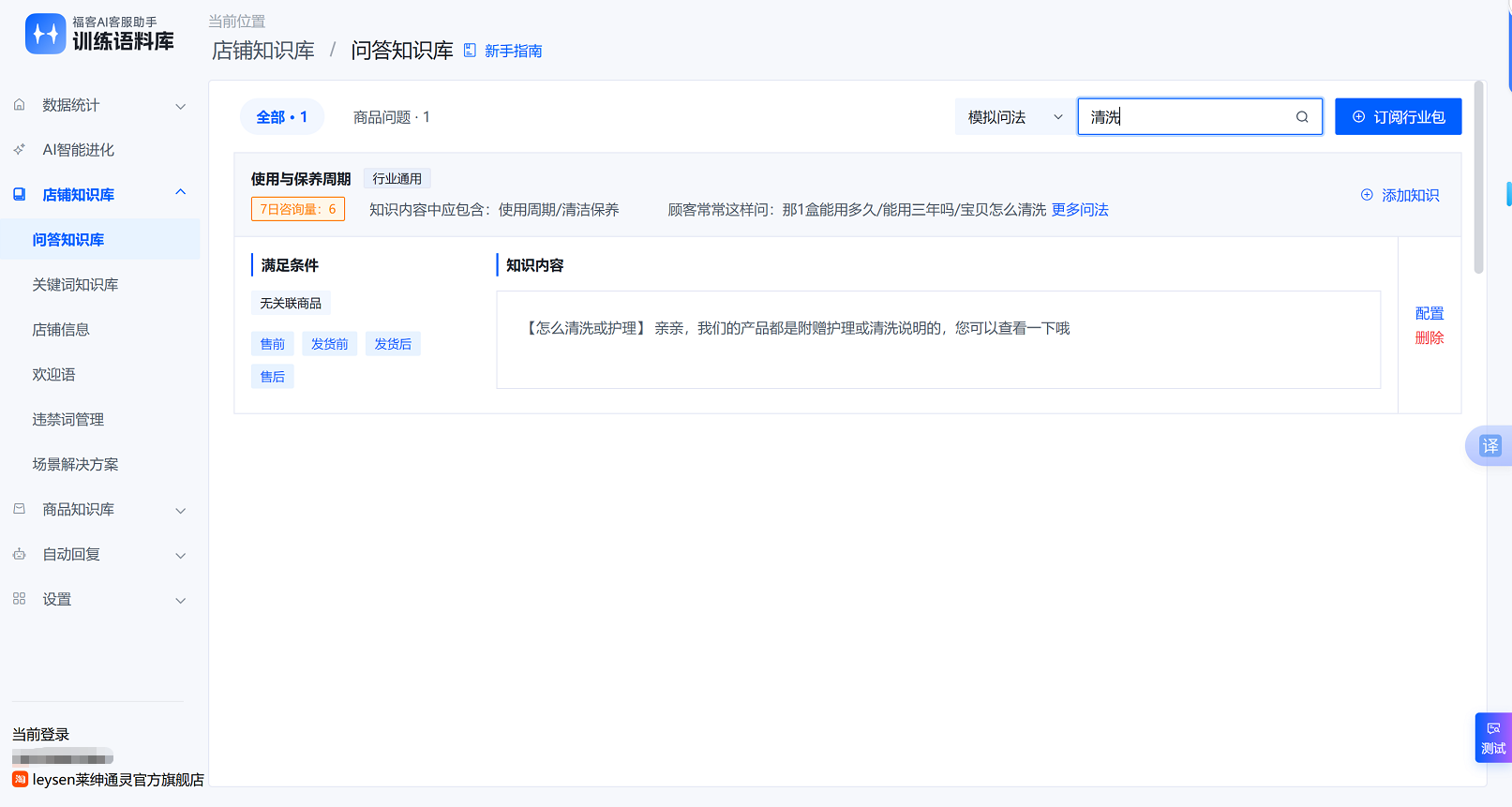Click the 商品知识库 sidebar icon
The height and width of the screenshot is (807, 1512).
[x=20, y=509]
